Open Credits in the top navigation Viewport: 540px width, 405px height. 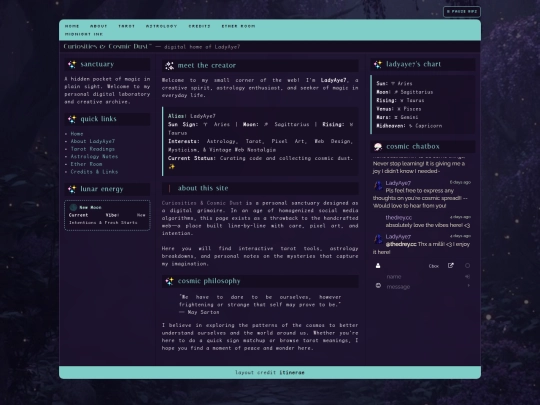click(x=199, y=26)
